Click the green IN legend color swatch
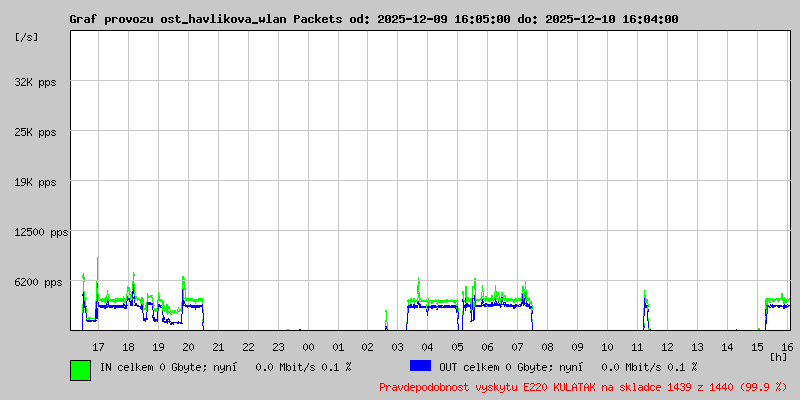The height and width of the screenshot is (400, 800). pos(81,370)
